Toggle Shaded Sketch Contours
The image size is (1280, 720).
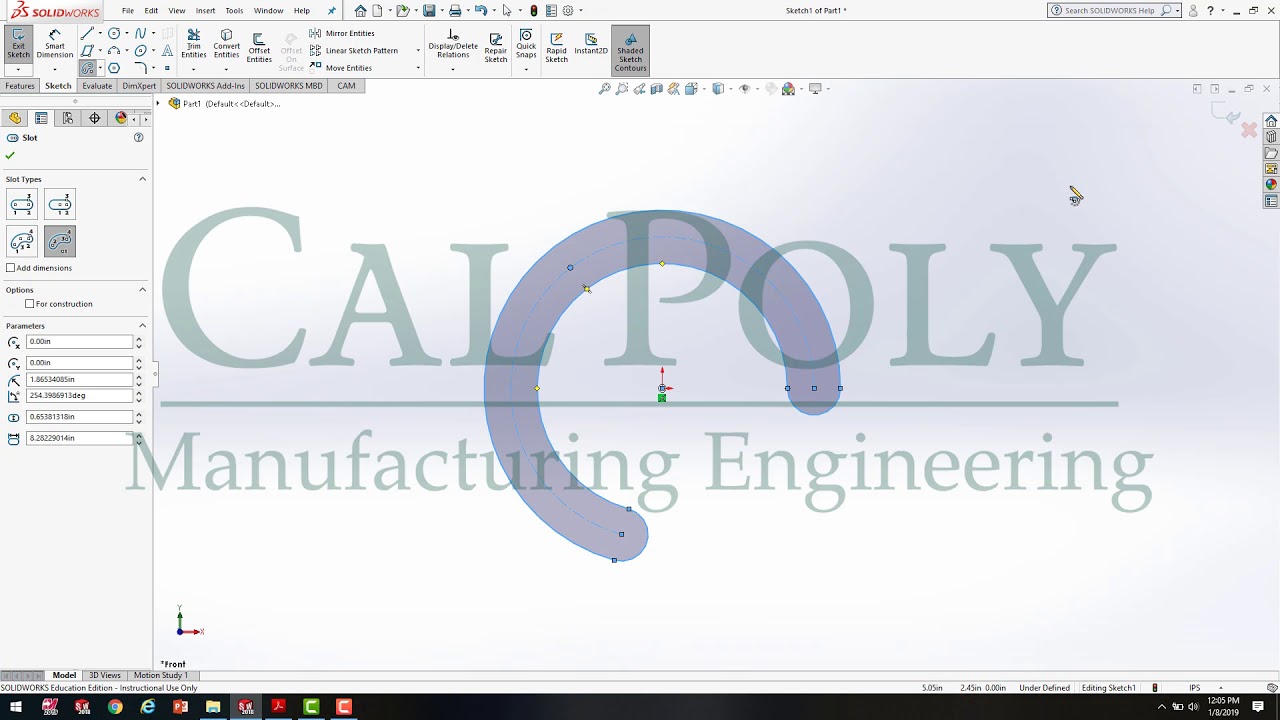pos(630,51)
